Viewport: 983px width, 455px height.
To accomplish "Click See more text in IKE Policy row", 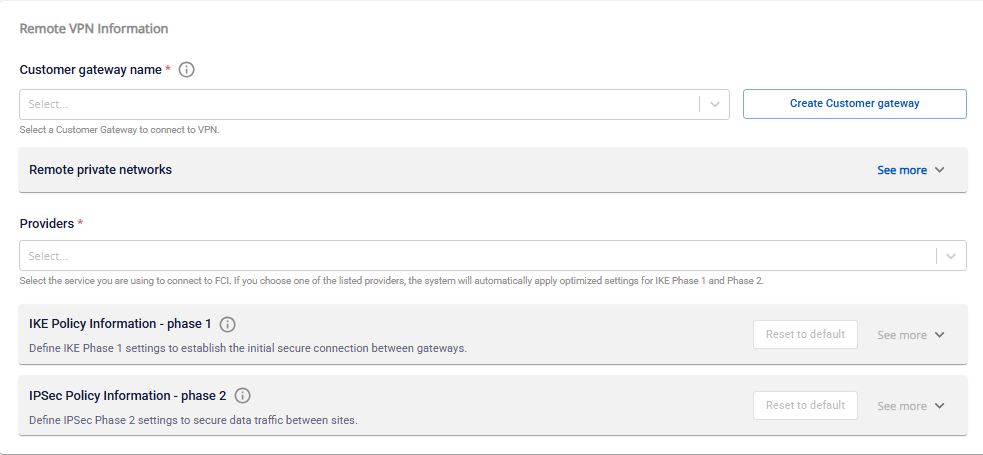I will point(901,335).
